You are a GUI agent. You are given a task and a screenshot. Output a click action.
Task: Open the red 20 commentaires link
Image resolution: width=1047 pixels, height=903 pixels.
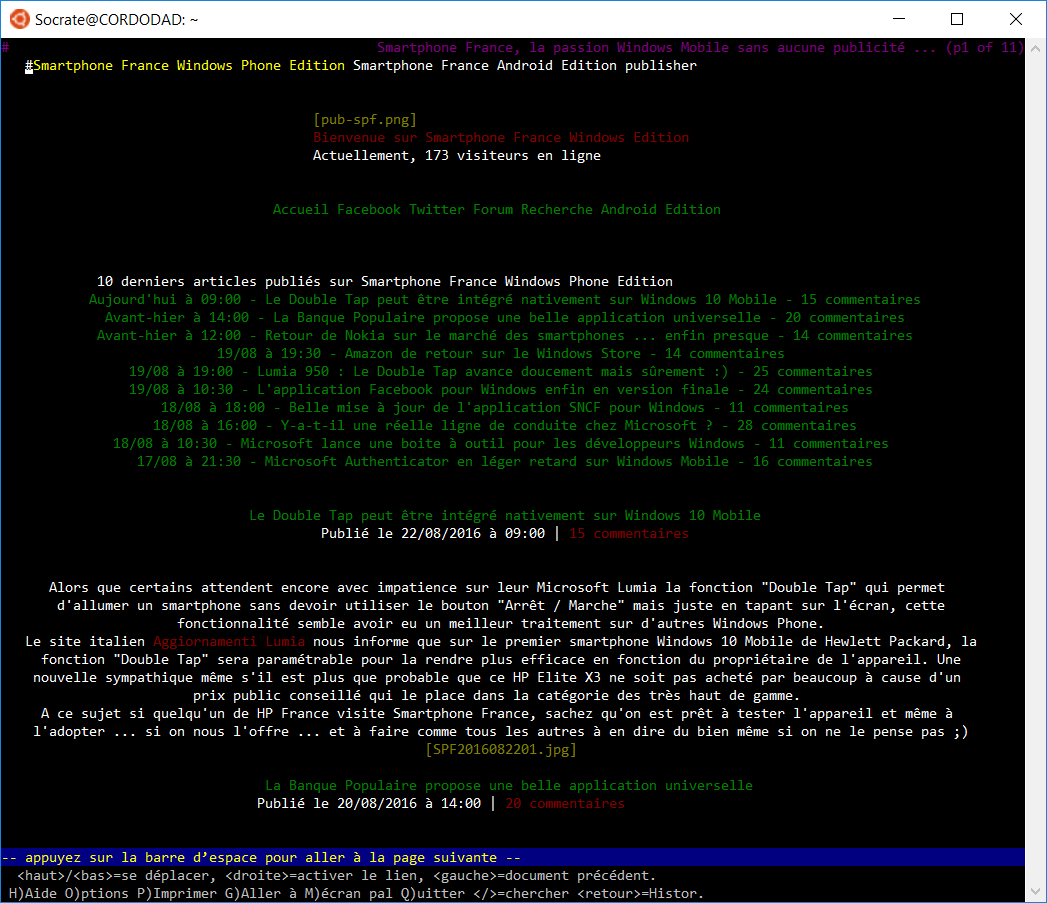565,804
